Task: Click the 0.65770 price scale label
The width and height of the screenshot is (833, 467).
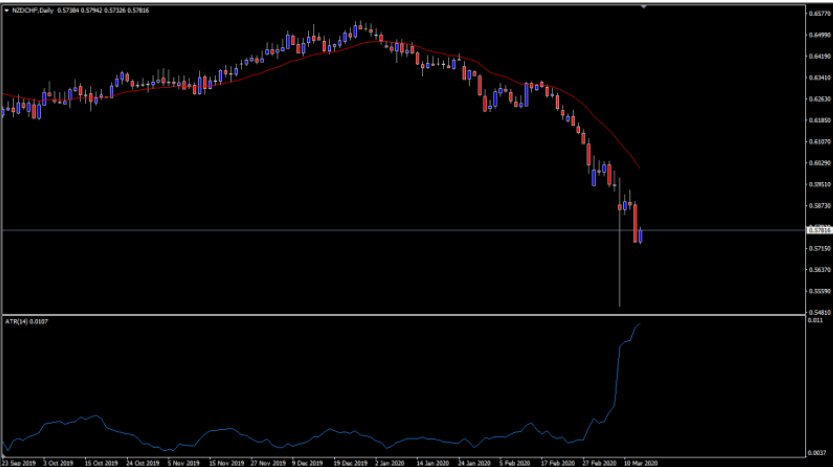Action: pos(817,14)
